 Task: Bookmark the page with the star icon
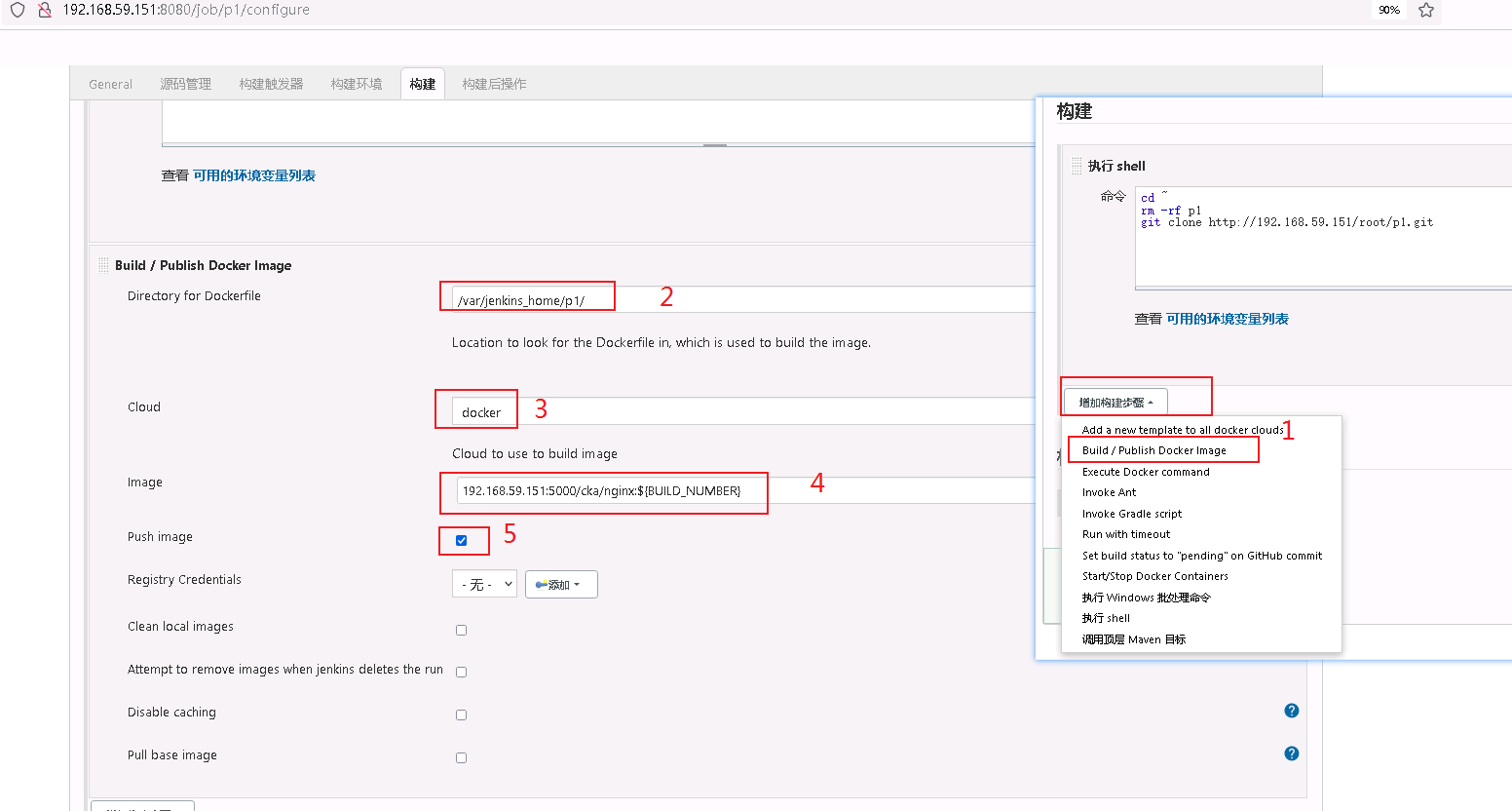tap(1426, 10)
